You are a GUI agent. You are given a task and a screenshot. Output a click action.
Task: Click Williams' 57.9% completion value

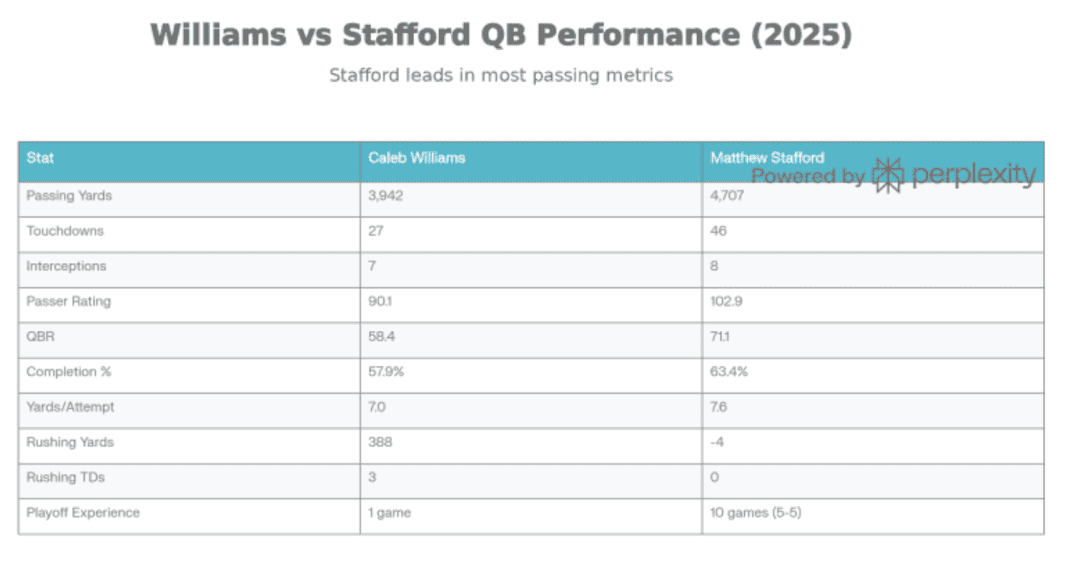tap(387, 372)
